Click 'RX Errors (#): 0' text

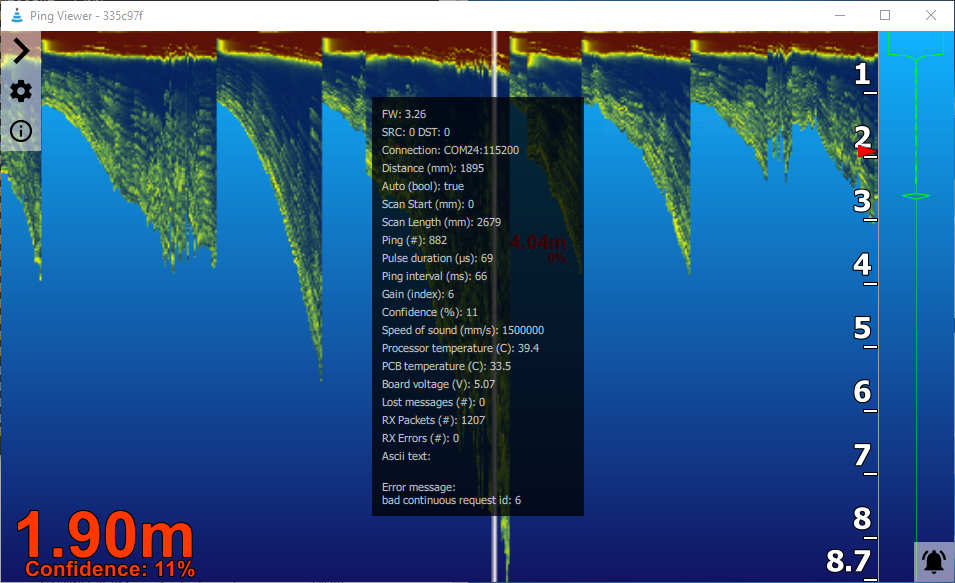tap(420, 438)
